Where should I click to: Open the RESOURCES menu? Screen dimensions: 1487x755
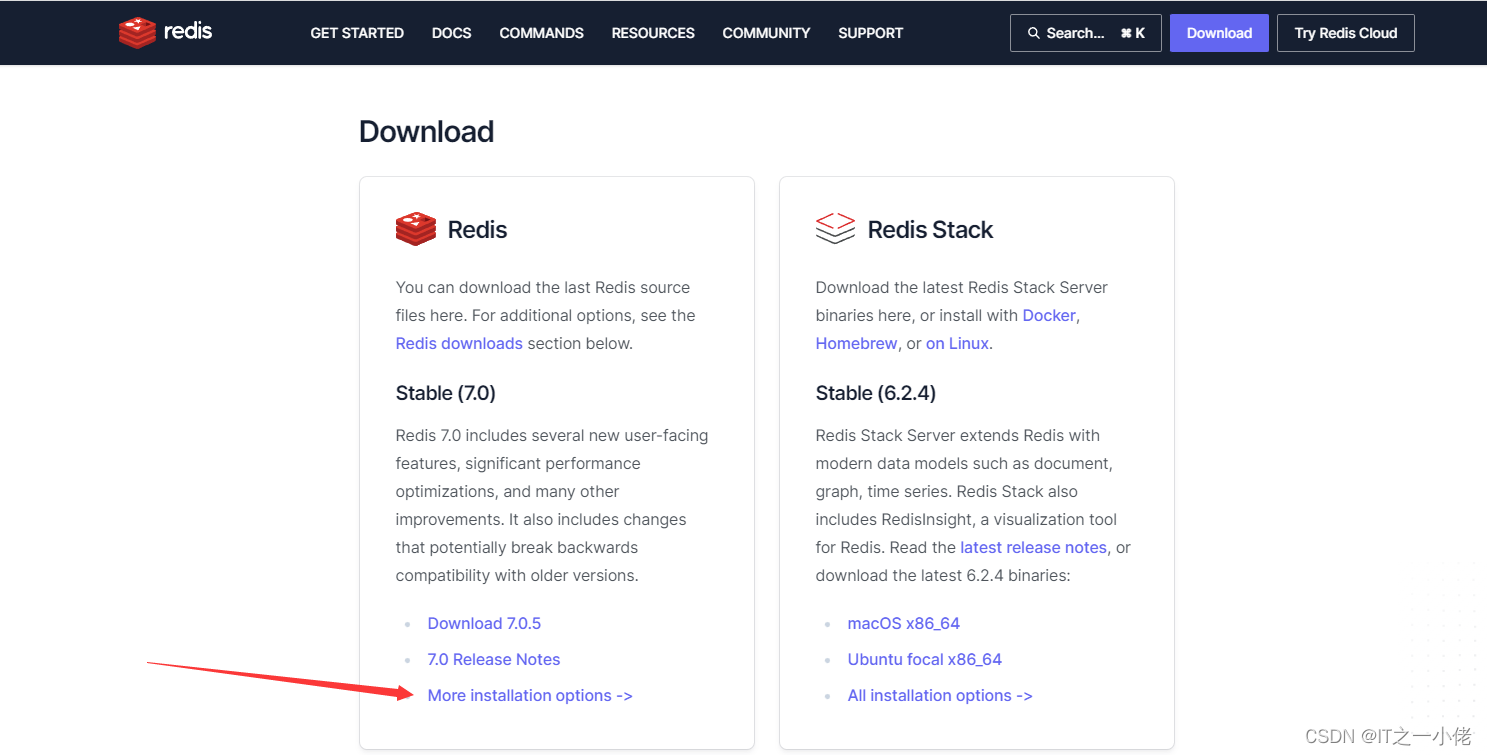[x=652, y=33]
